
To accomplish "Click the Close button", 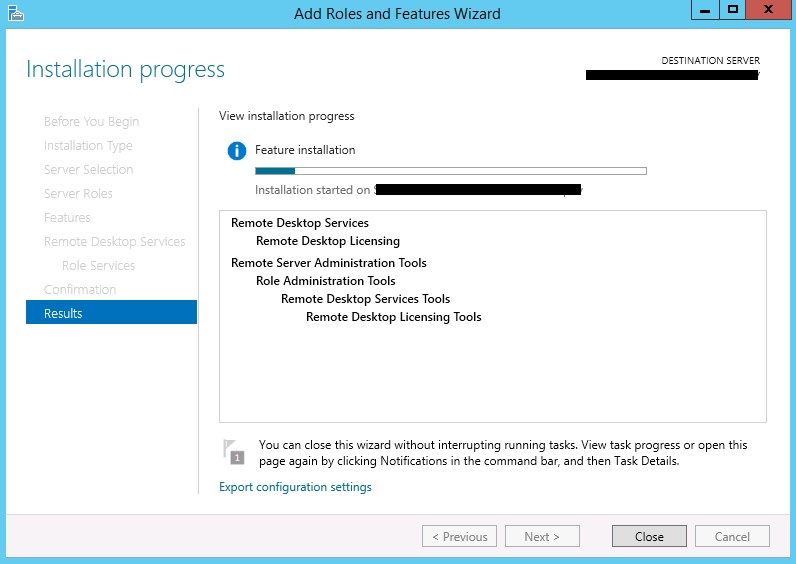I will pyautogui.click(x=649, y=536).
